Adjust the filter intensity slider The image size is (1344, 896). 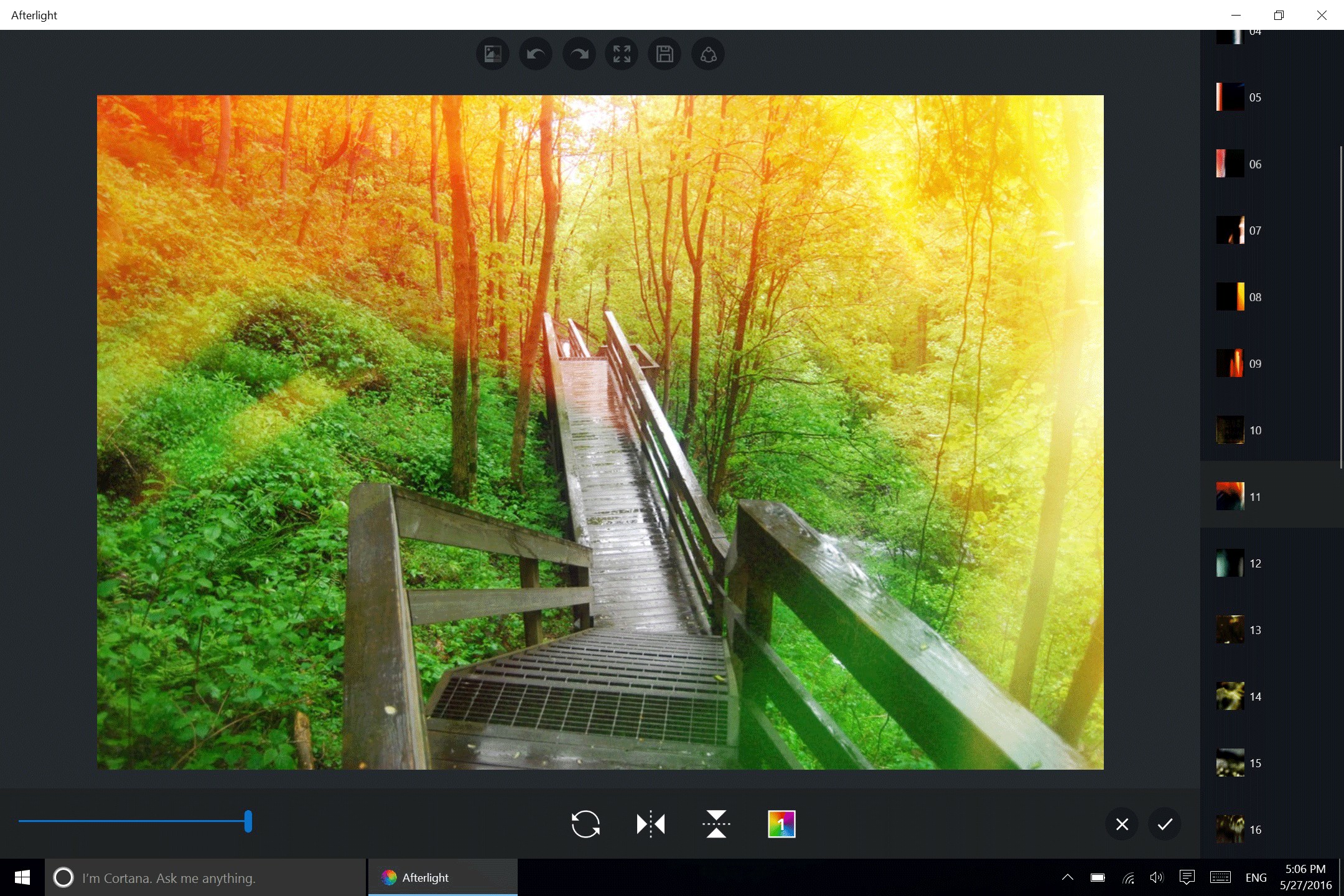coord(248,822)
